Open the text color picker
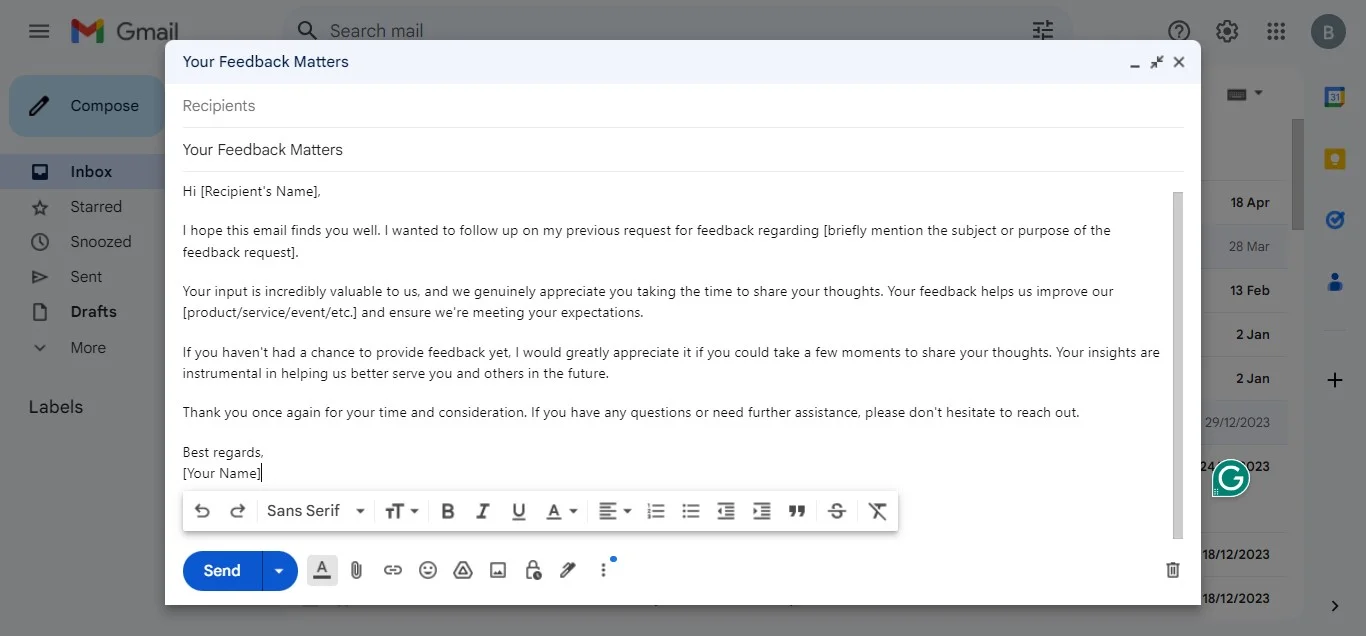The image size is (1366, 636). click(x=561, y=511)
